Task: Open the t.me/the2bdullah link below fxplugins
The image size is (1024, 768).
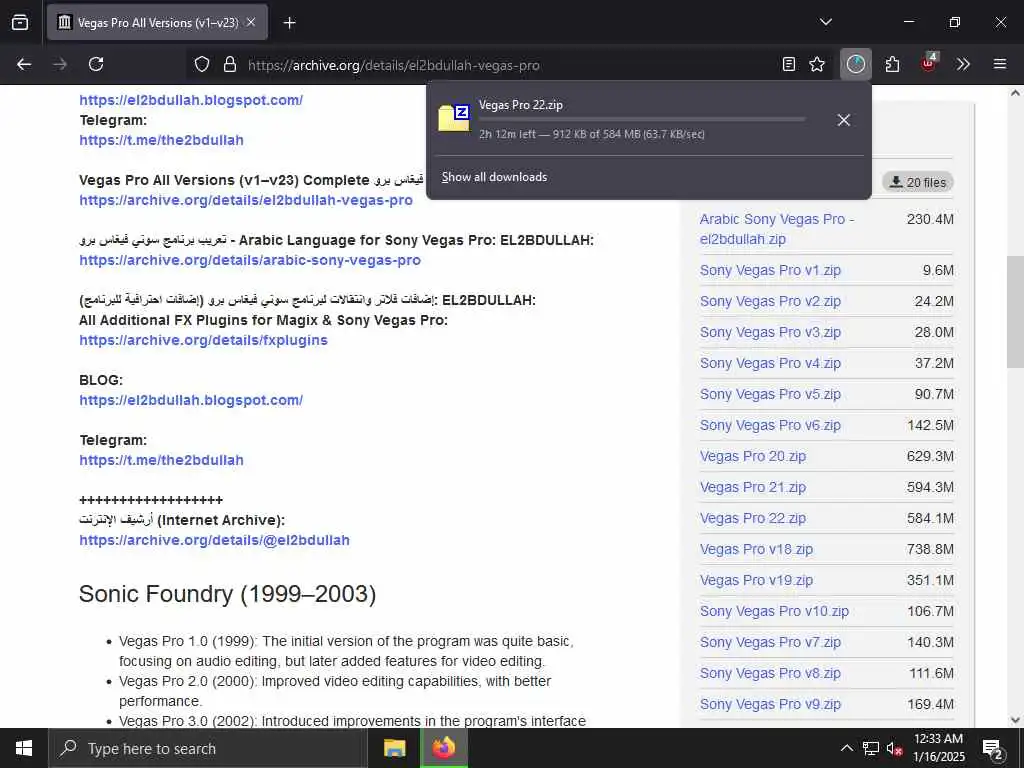Action: (x=161, y=460)
